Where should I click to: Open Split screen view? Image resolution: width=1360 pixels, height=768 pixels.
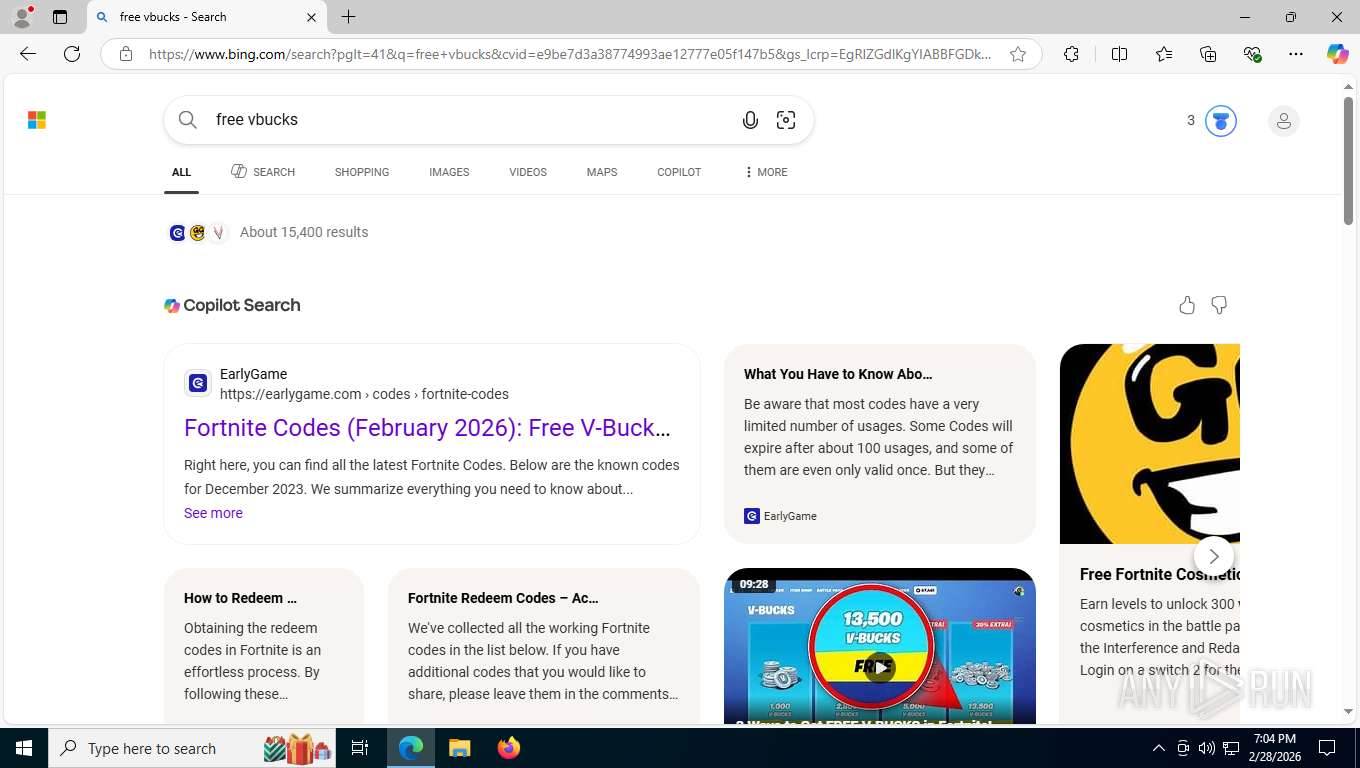[1120, 54]
